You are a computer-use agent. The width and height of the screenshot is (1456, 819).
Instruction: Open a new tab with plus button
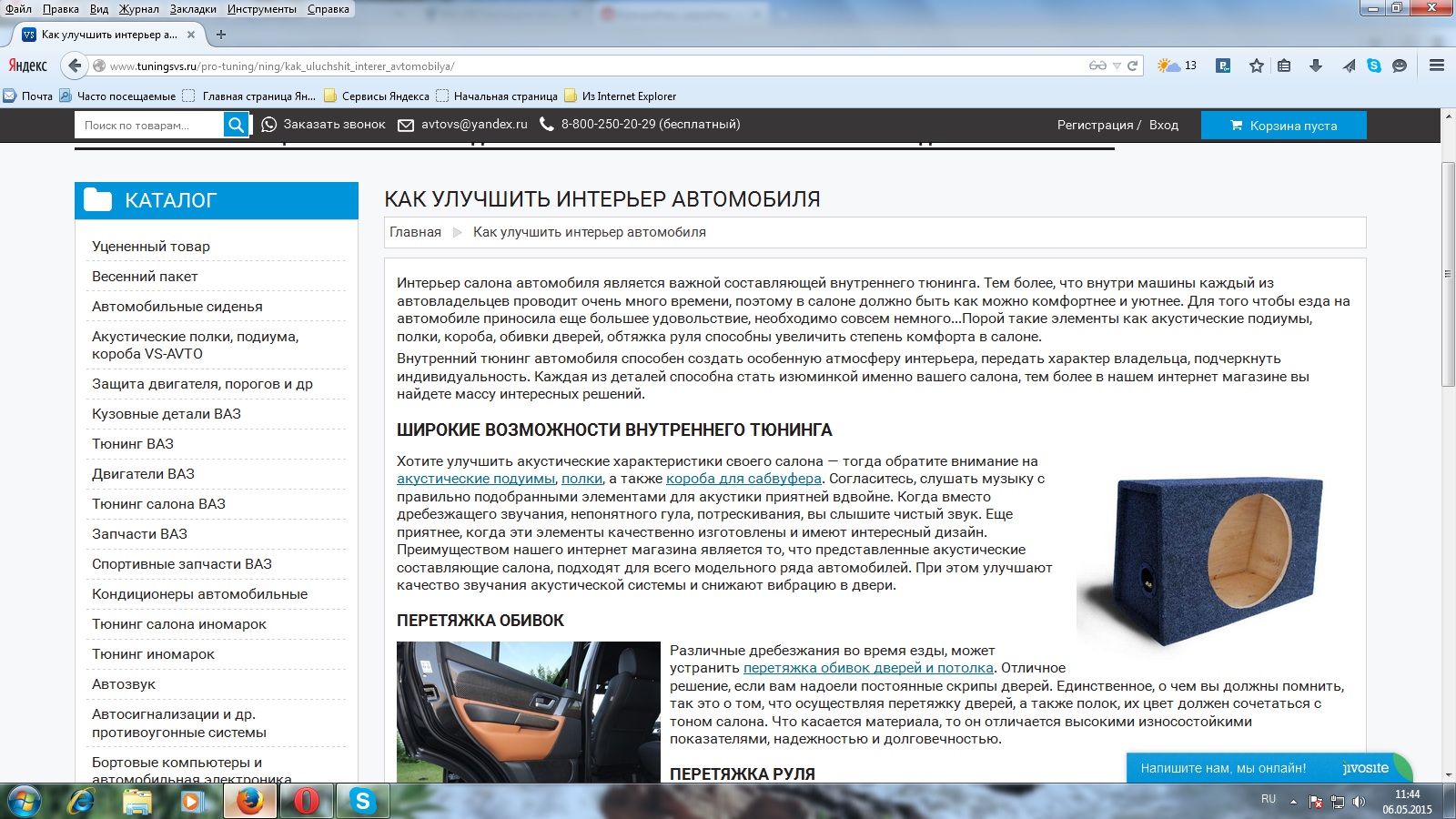[x=220, y=35]
